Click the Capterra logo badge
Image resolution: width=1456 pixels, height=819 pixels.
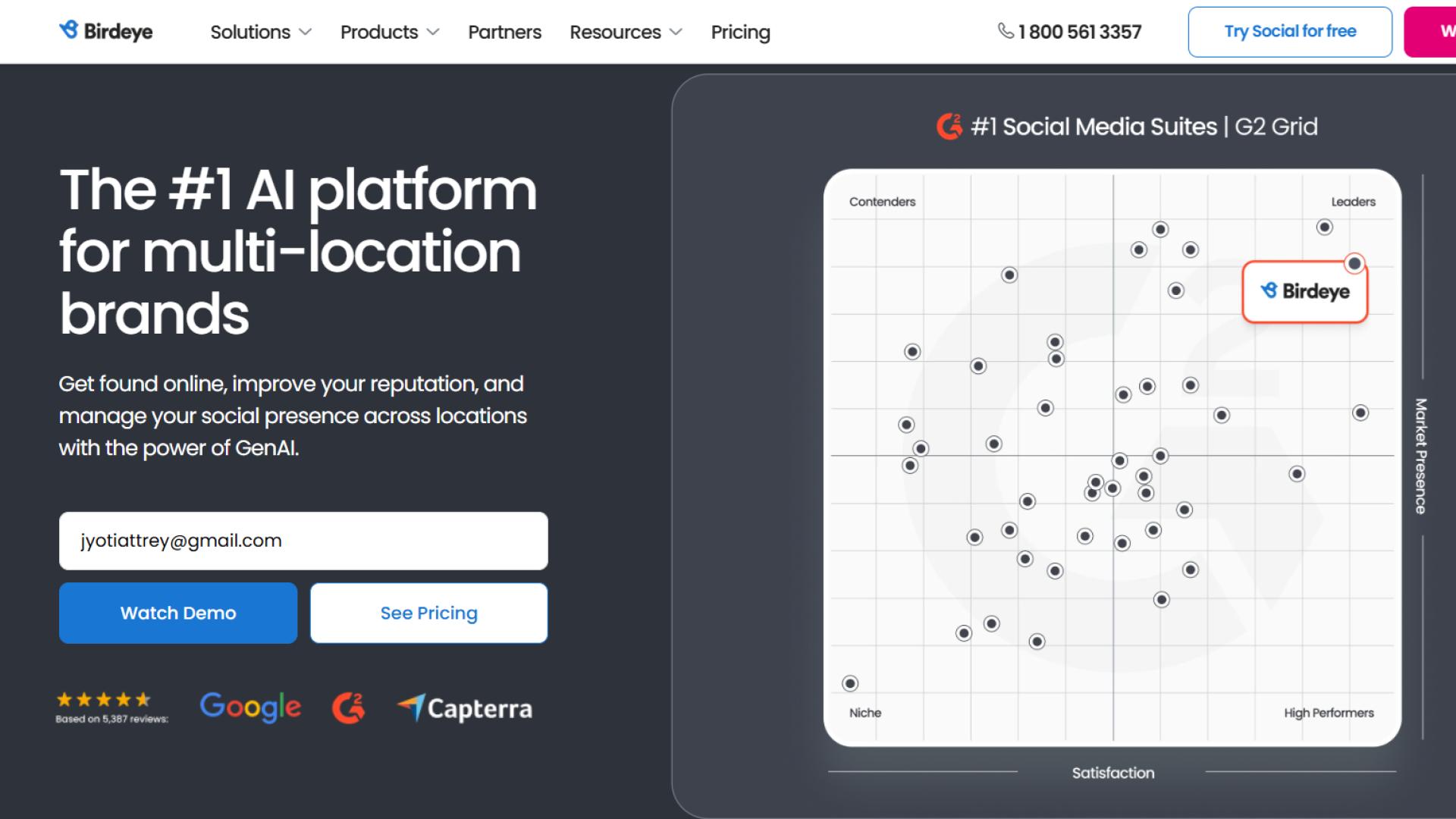(465, 708)
